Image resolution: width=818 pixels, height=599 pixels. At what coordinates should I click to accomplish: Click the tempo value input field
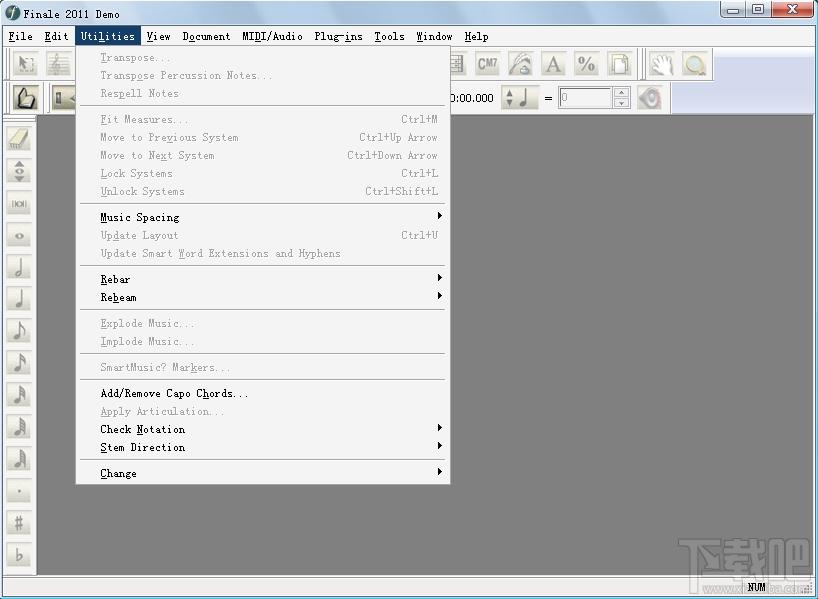pos(585,98)
